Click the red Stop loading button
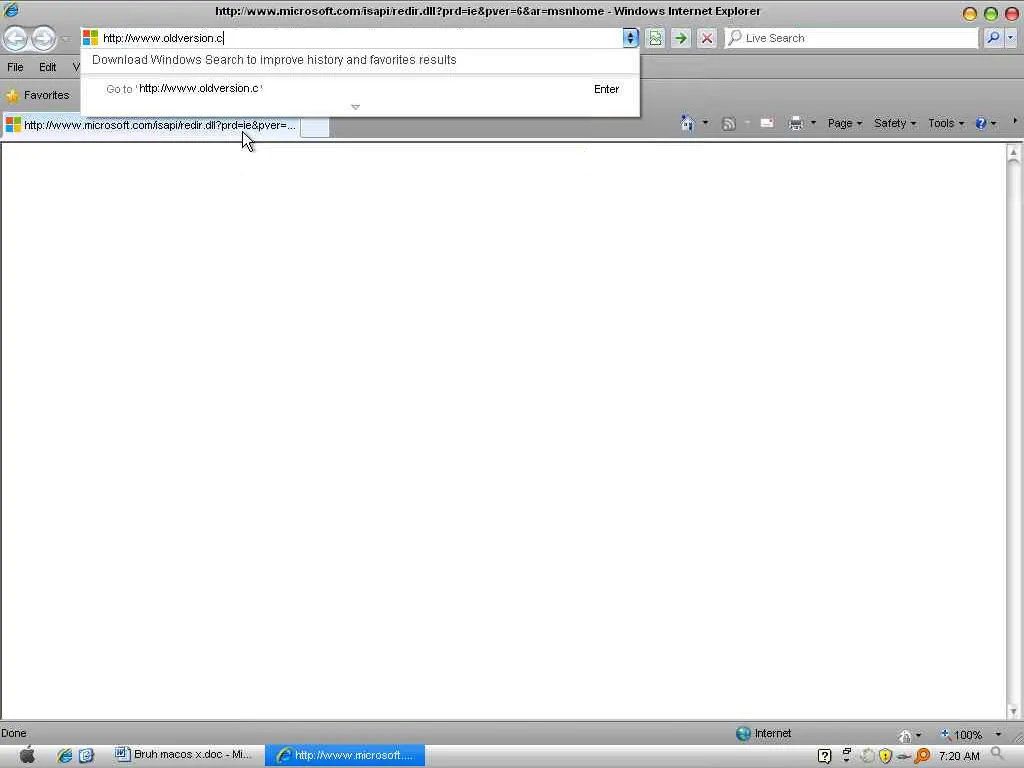Image resolution: width=1024 pixels, height=768 pixels. (707, 39)
